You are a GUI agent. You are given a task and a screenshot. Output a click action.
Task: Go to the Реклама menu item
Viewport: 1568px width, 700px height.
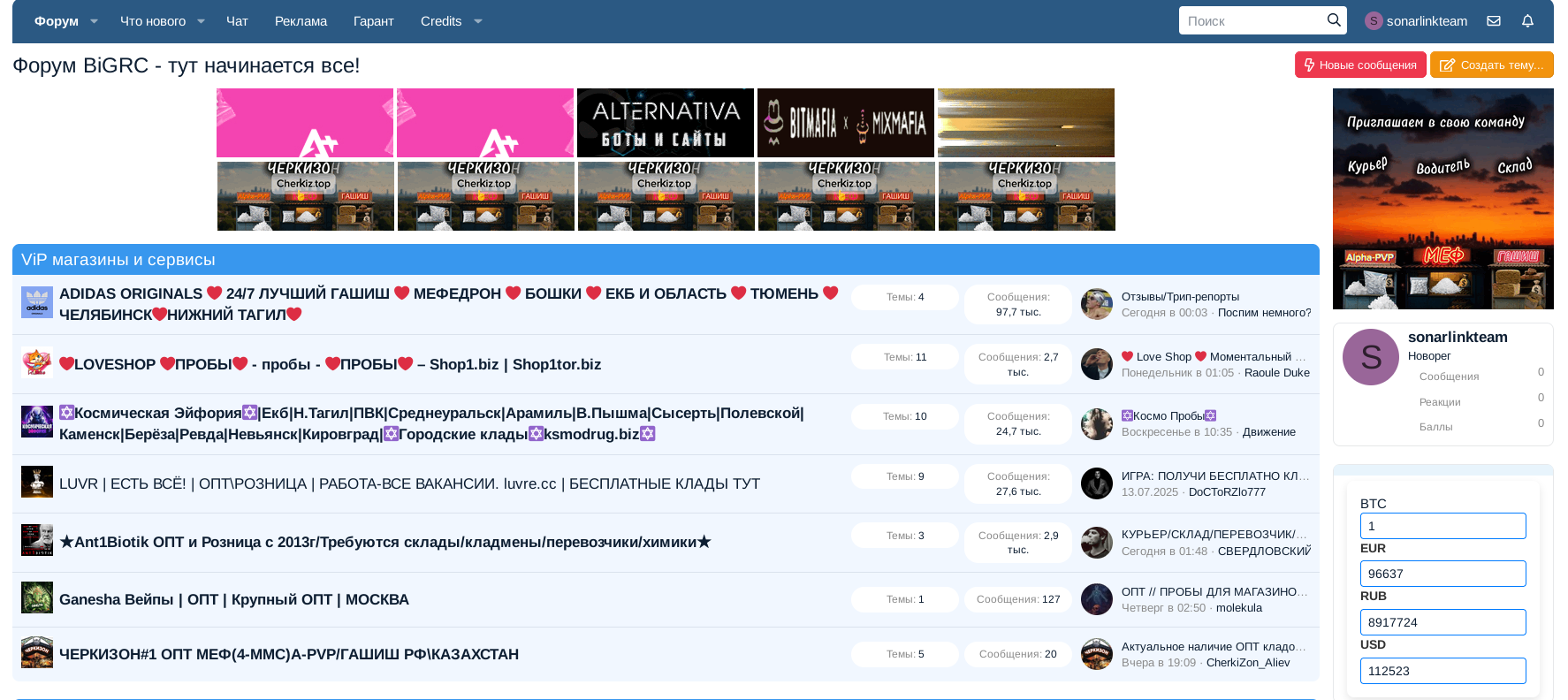301,21
